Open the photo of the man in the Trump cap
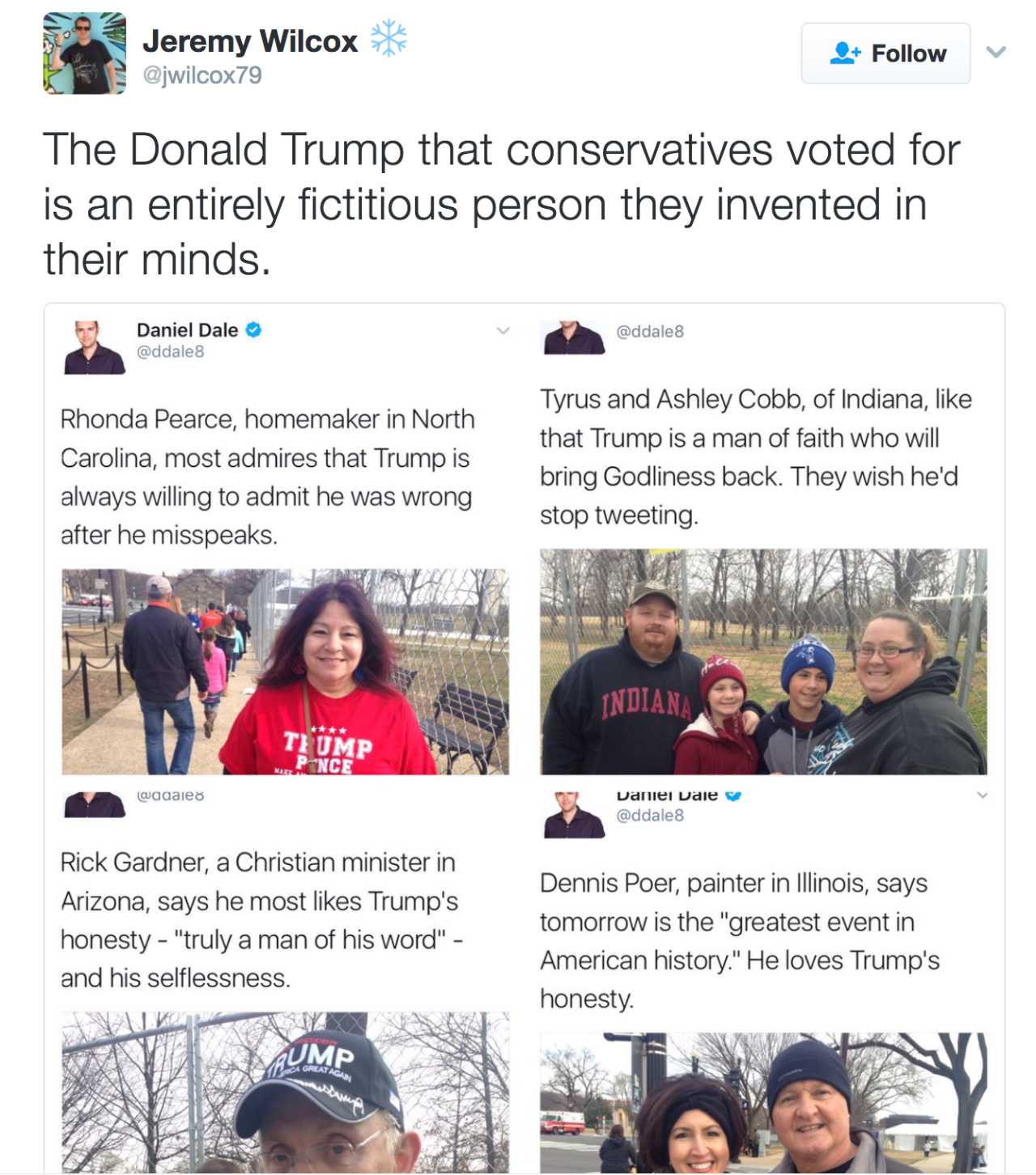1036x1175 pixels. (x=285, y=1092)
